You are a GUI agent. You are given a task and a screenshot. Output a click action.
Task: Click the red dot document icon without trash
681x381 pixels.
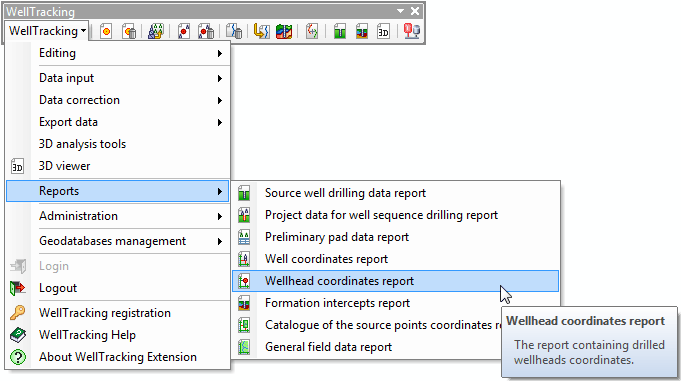click(184, 31)
